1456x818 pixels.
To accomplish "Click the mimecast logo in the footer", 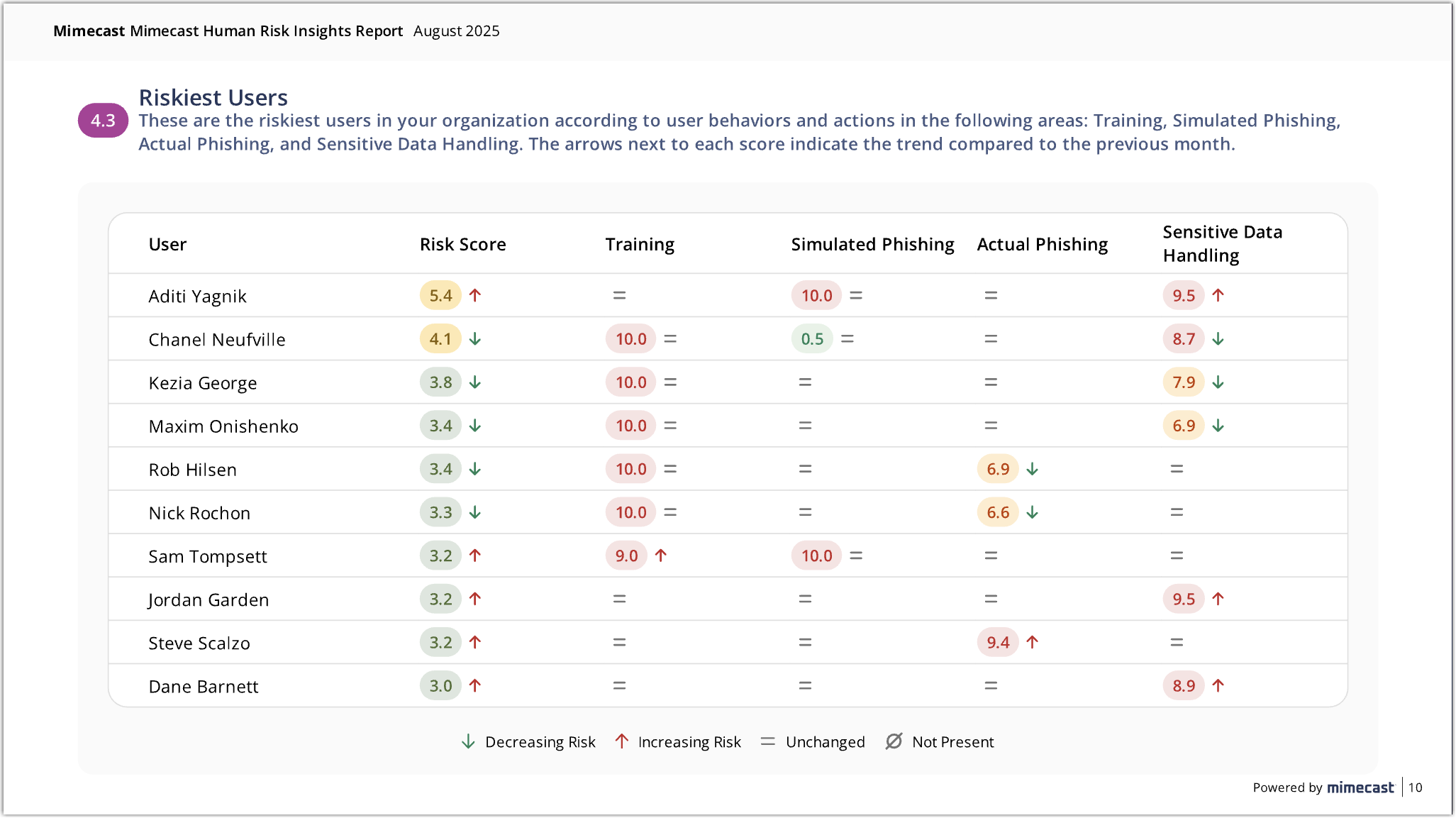I will point(1360,787).
